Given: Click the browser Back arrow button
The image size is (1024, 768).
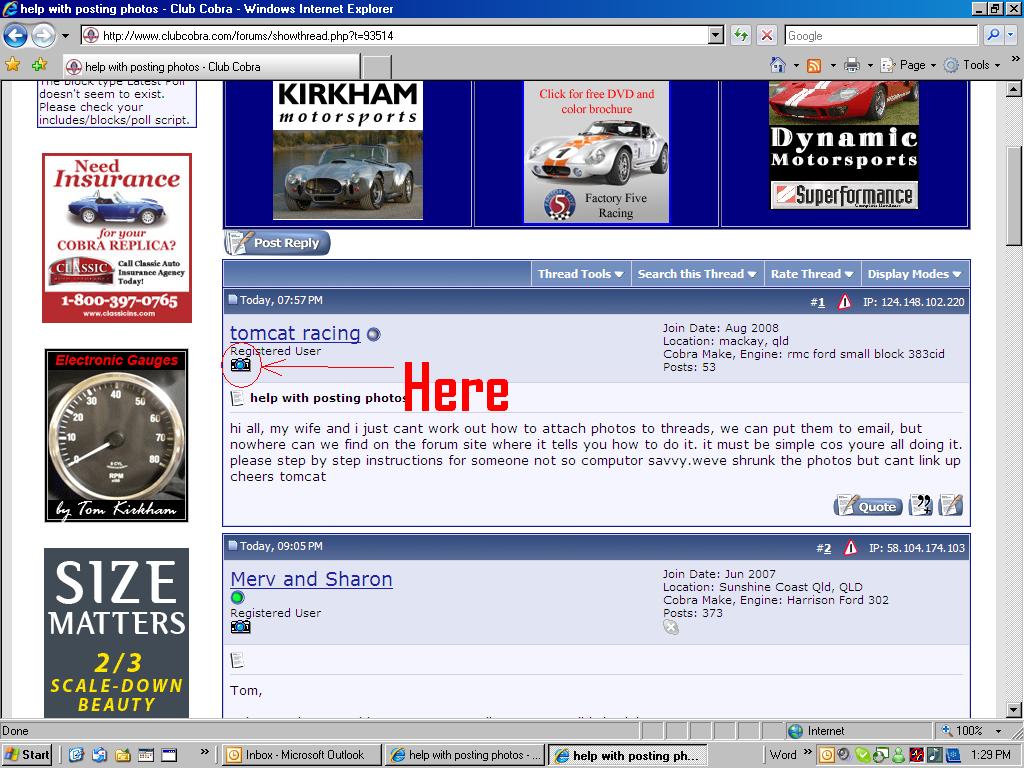Looking at the screenshot, I should 15,36.
